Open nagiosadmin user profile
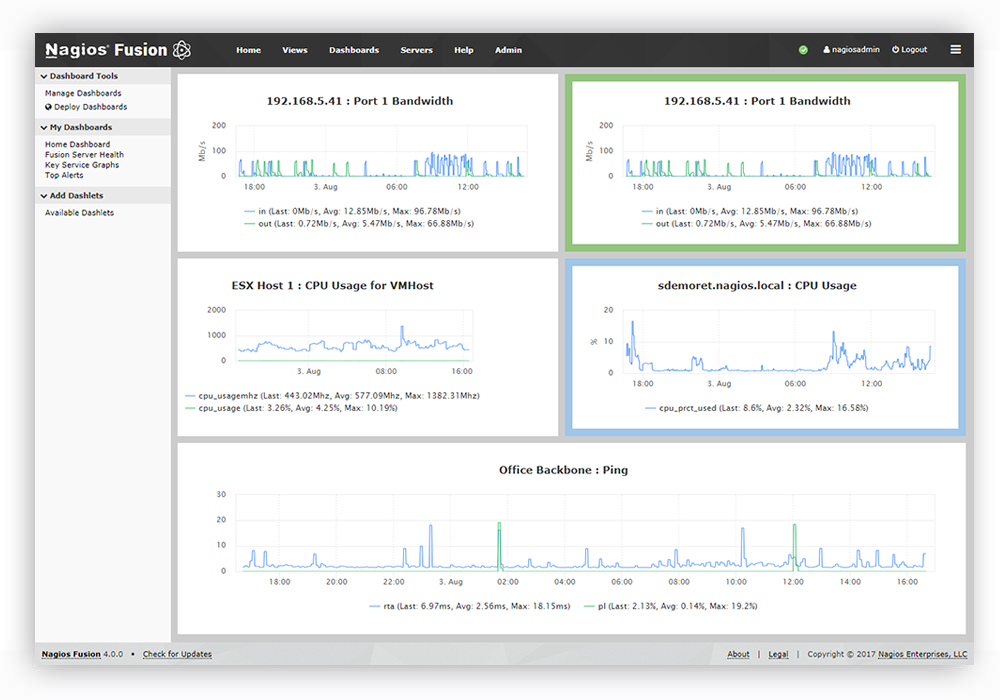Image resolution: width=1000 pixels, height=700 pixels. (851, 50)
